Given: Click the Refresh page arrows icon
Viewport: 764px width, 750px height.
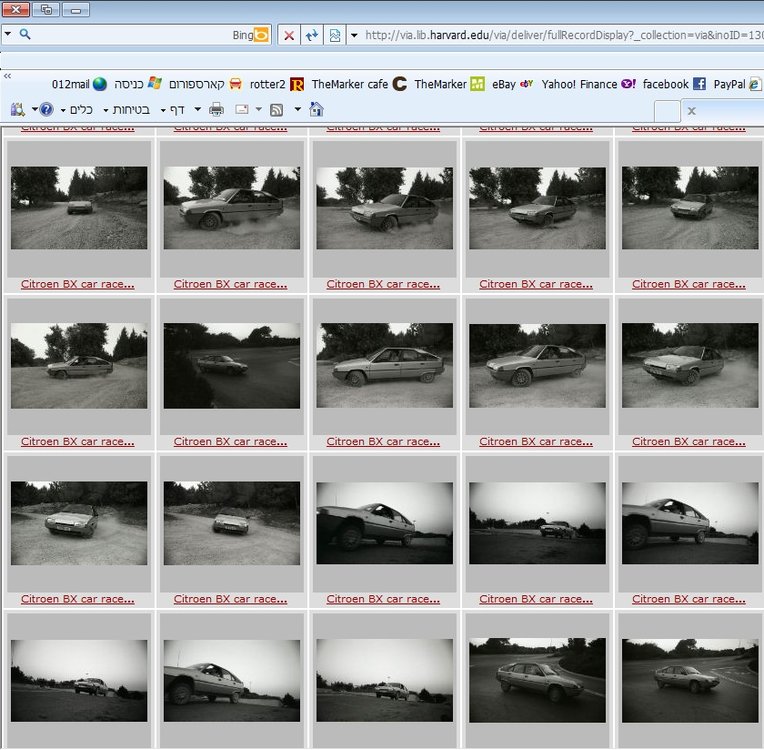Looking at the screenshot, I should click(x=312, y=35).
